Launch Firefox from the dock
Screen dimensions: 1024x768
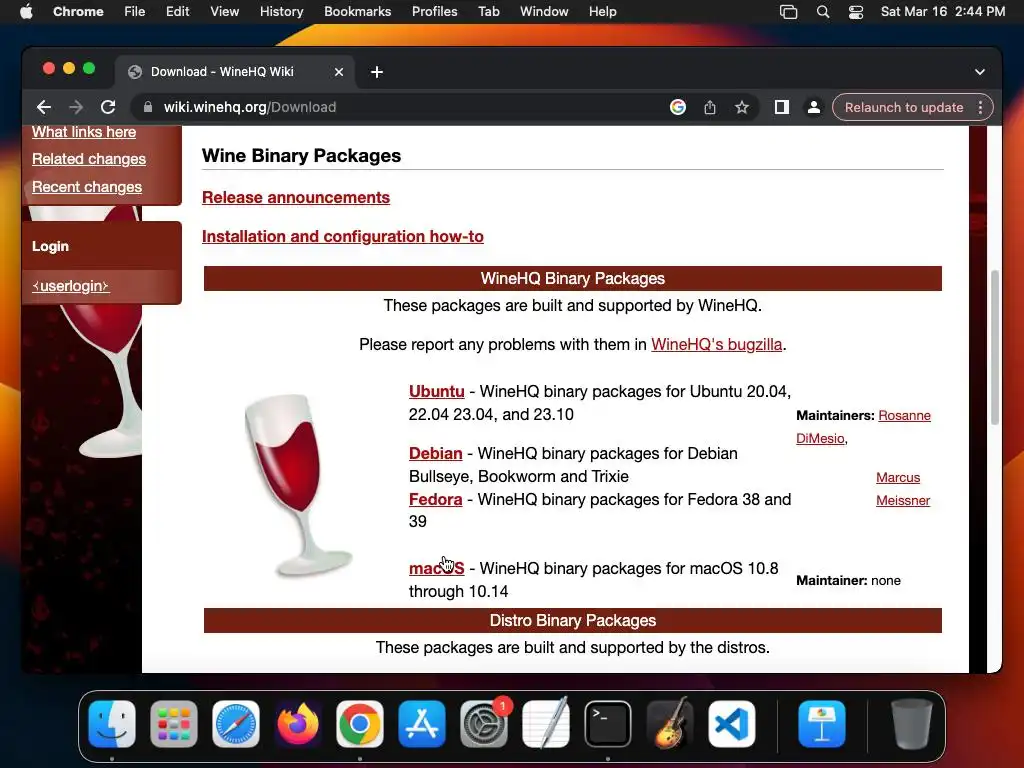coord(298,724)
